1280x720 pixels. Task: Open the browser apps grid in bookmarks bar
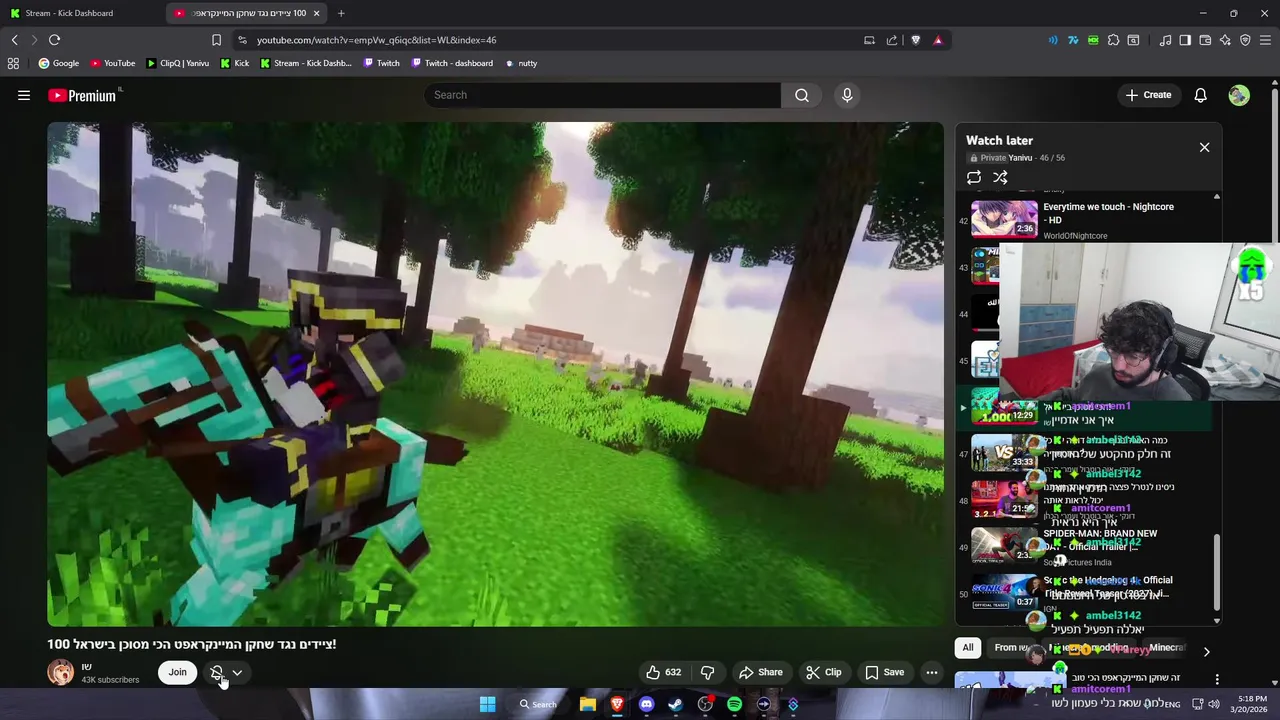pyautogui.click(x=13, y=63)
